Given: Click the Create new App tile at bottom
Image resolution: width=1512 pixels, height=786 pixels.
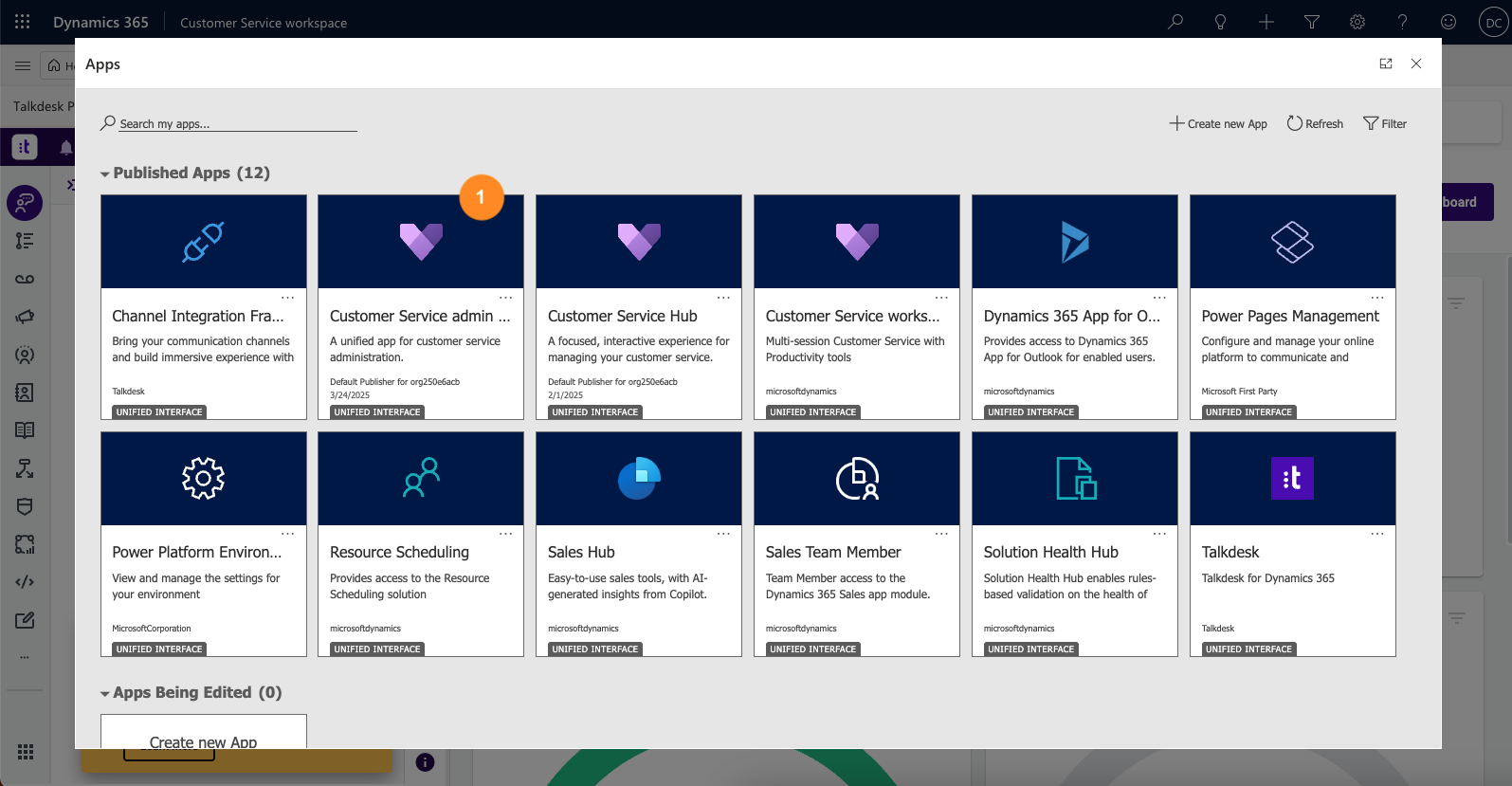Looking at the screenshot, I should point(204,732).
